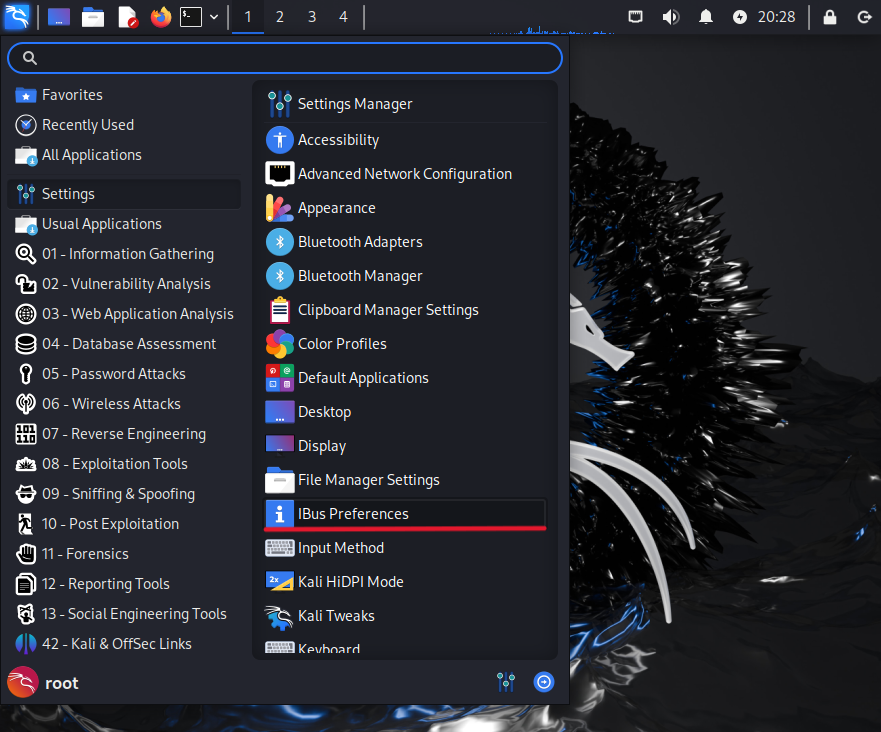Select the All Applications category
Viewport: 881px width, 732px height.
[124, 155]
